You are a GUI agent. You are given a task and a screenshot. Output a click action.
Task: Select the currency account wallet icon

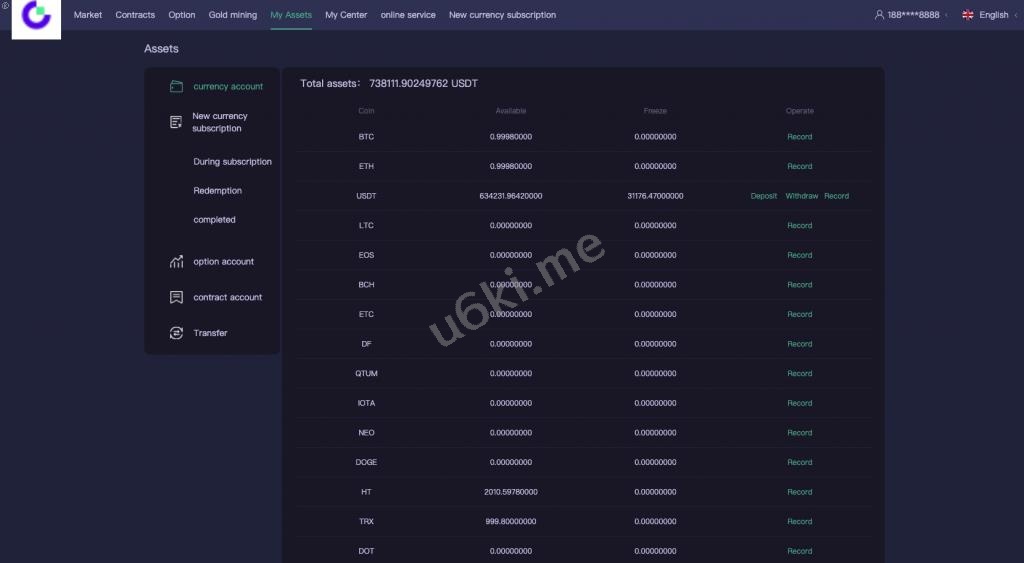point(176,87)
